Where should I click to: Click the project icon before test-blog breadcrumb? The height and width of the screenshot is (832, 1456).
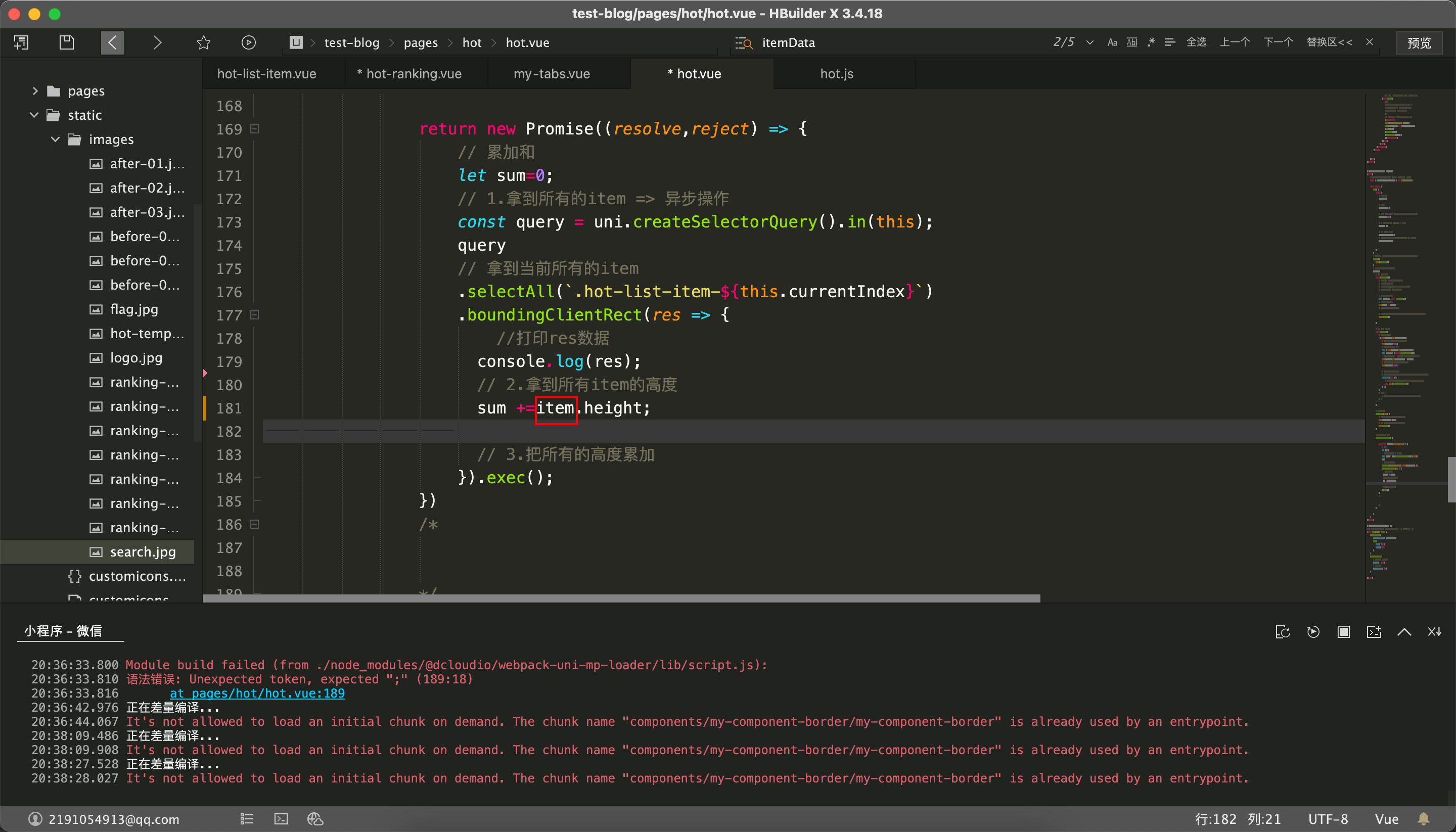tap(296, 42)
